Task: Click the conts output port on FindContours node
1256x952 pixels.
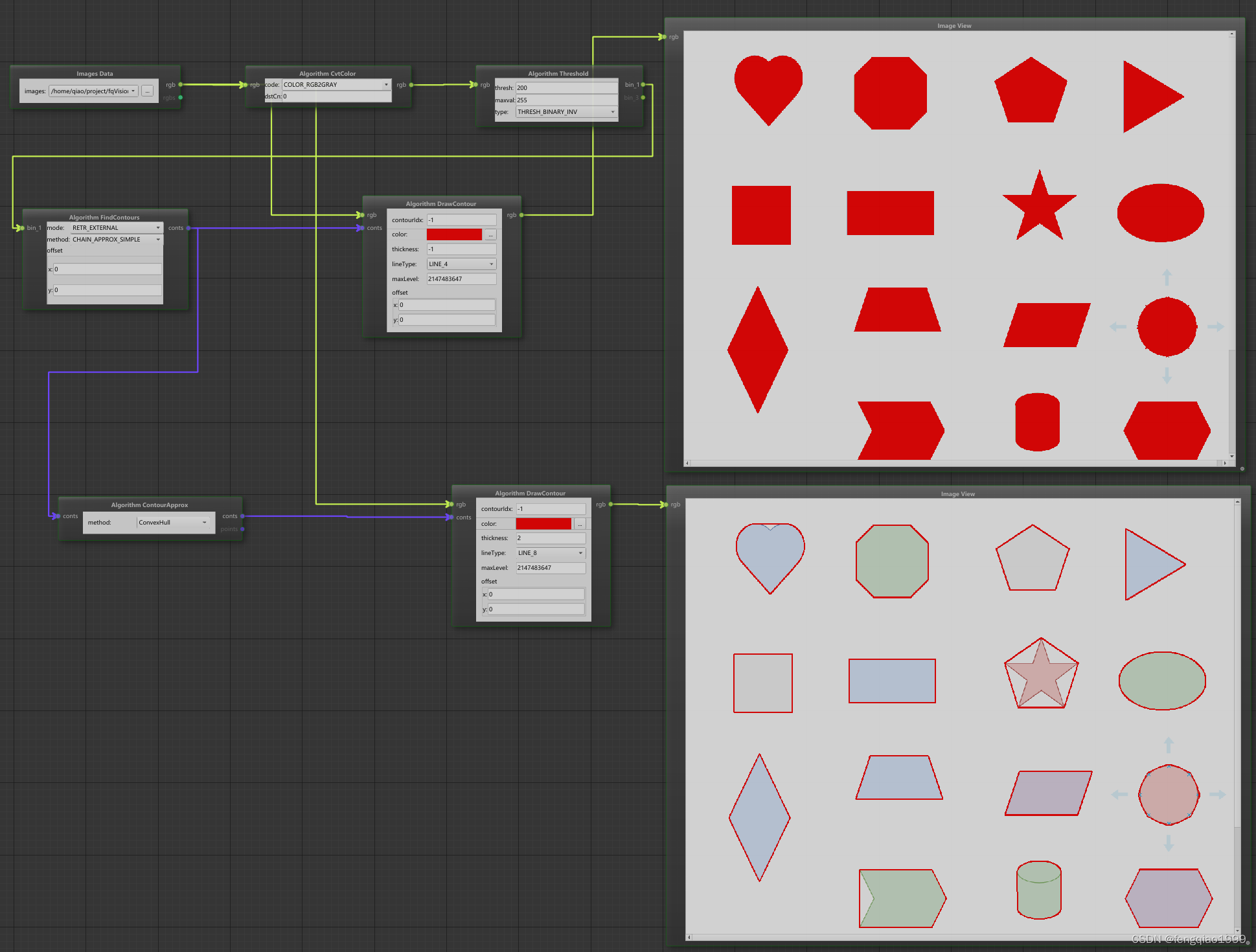Action: click(x=188, y=228)
